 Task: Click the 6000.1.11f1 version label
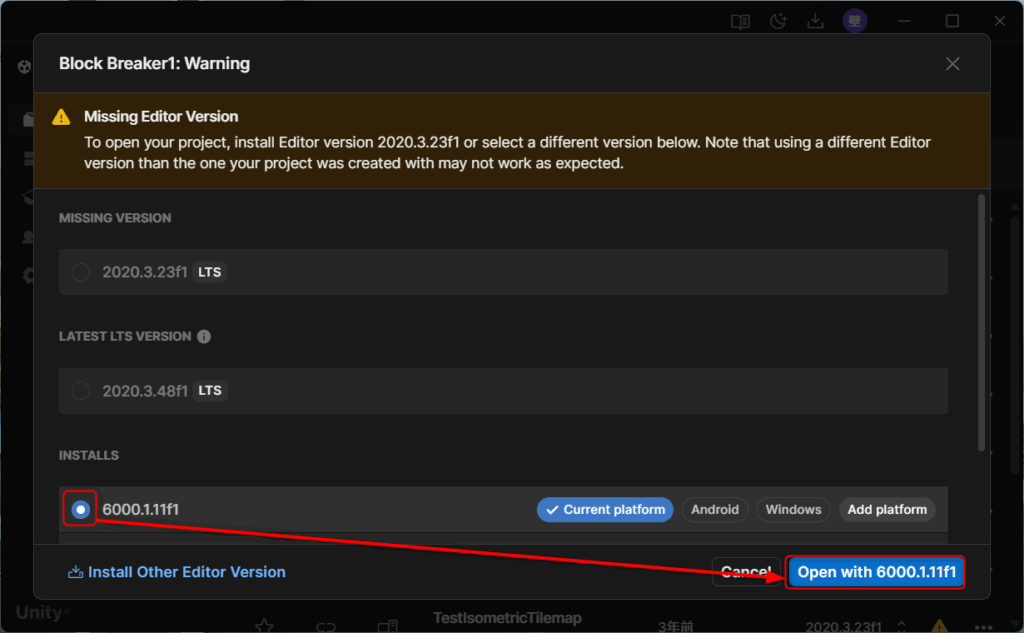pos(140,510)
